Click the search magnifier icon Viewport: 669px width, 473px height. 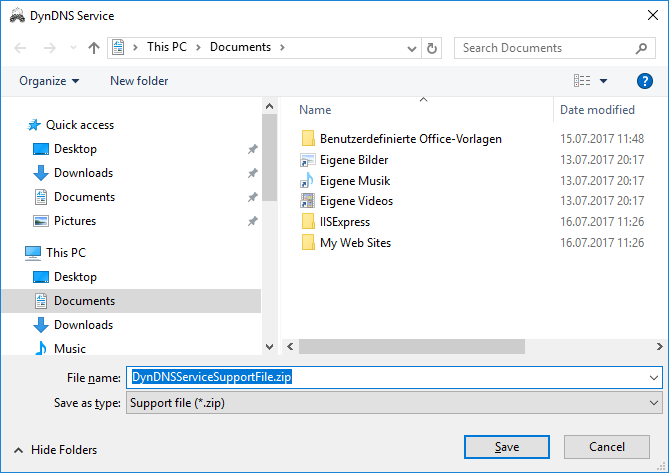click(641, 48)
